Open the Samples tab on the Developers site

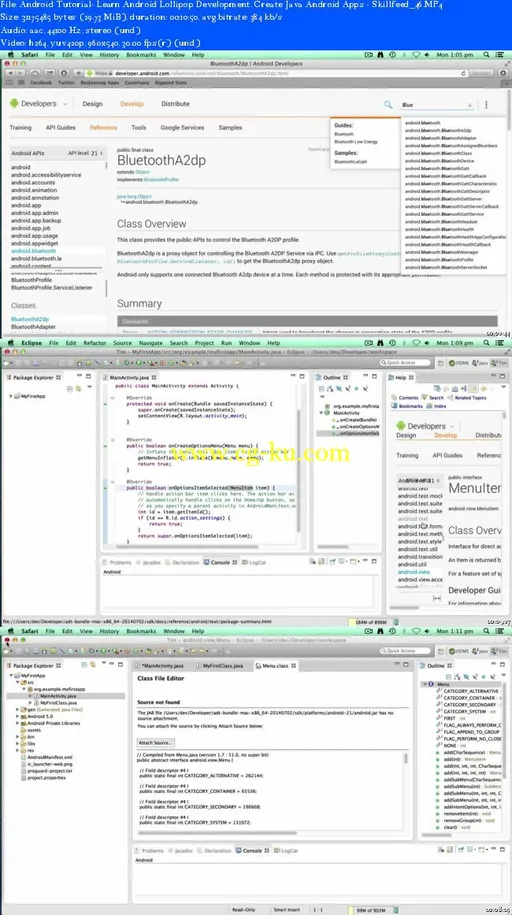coord(230,127)
